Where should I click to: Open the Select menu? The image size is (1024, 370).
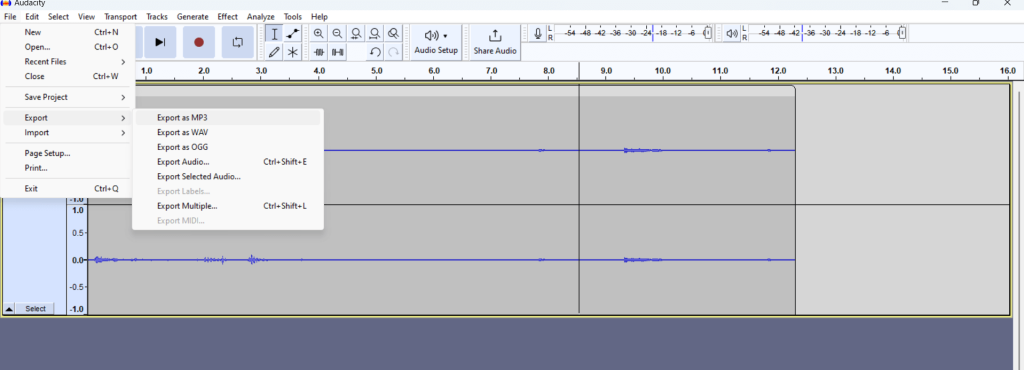(x=58, y=16)
